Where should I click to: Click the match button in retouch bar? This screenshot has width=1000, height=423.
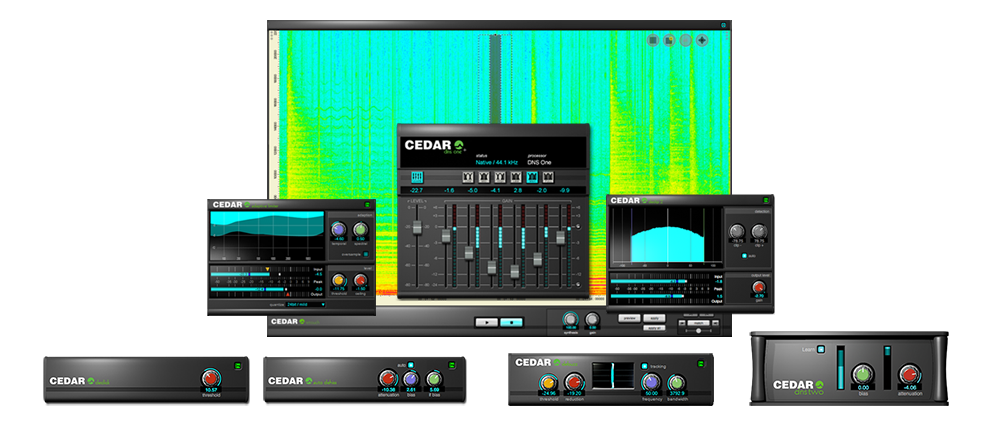pyautogui.click(x=698, y=323)
